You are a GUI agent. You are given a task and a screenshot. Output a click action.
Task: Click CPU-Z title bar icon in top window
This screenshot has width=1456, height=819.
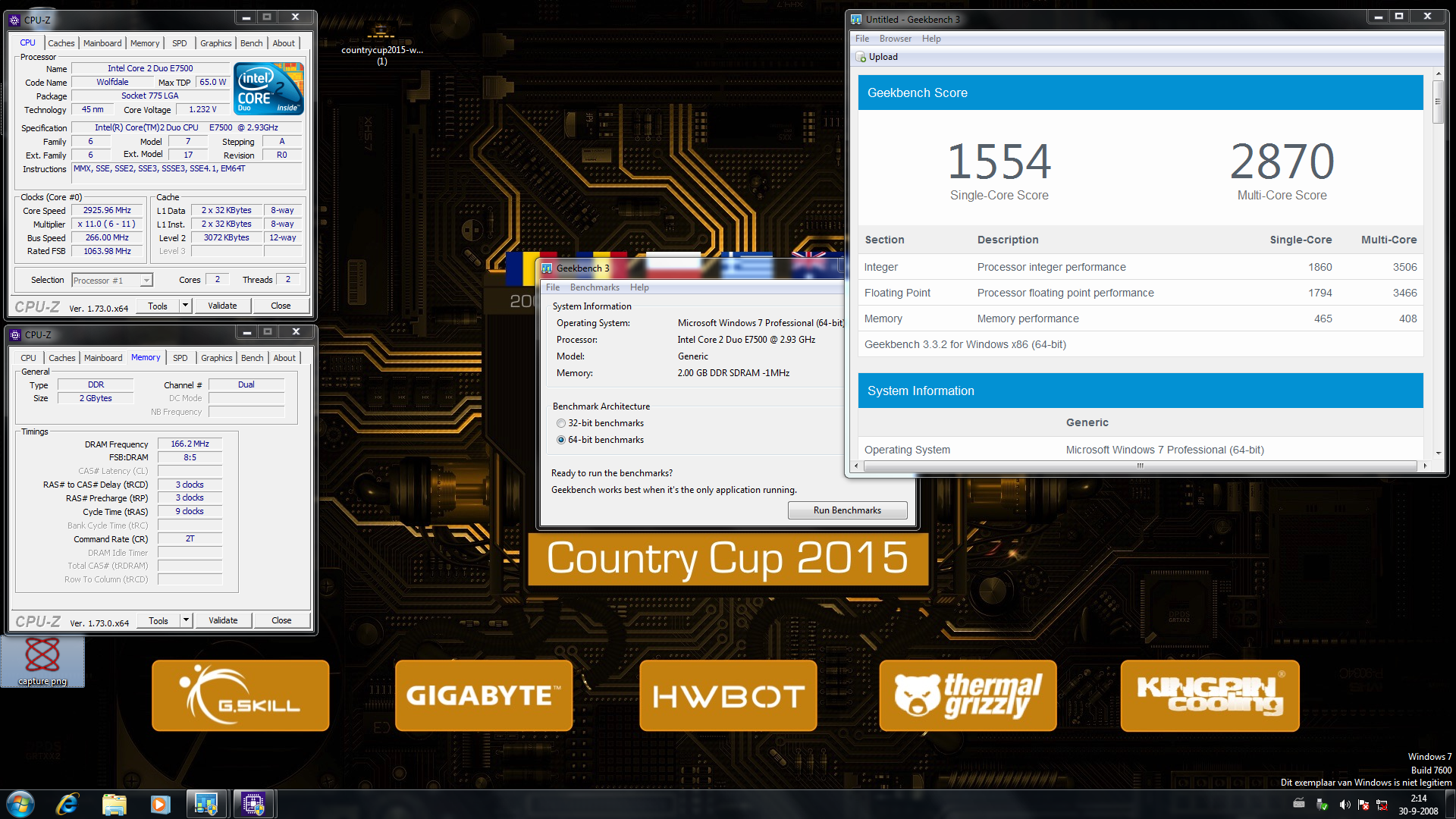[x=14, y=20]
